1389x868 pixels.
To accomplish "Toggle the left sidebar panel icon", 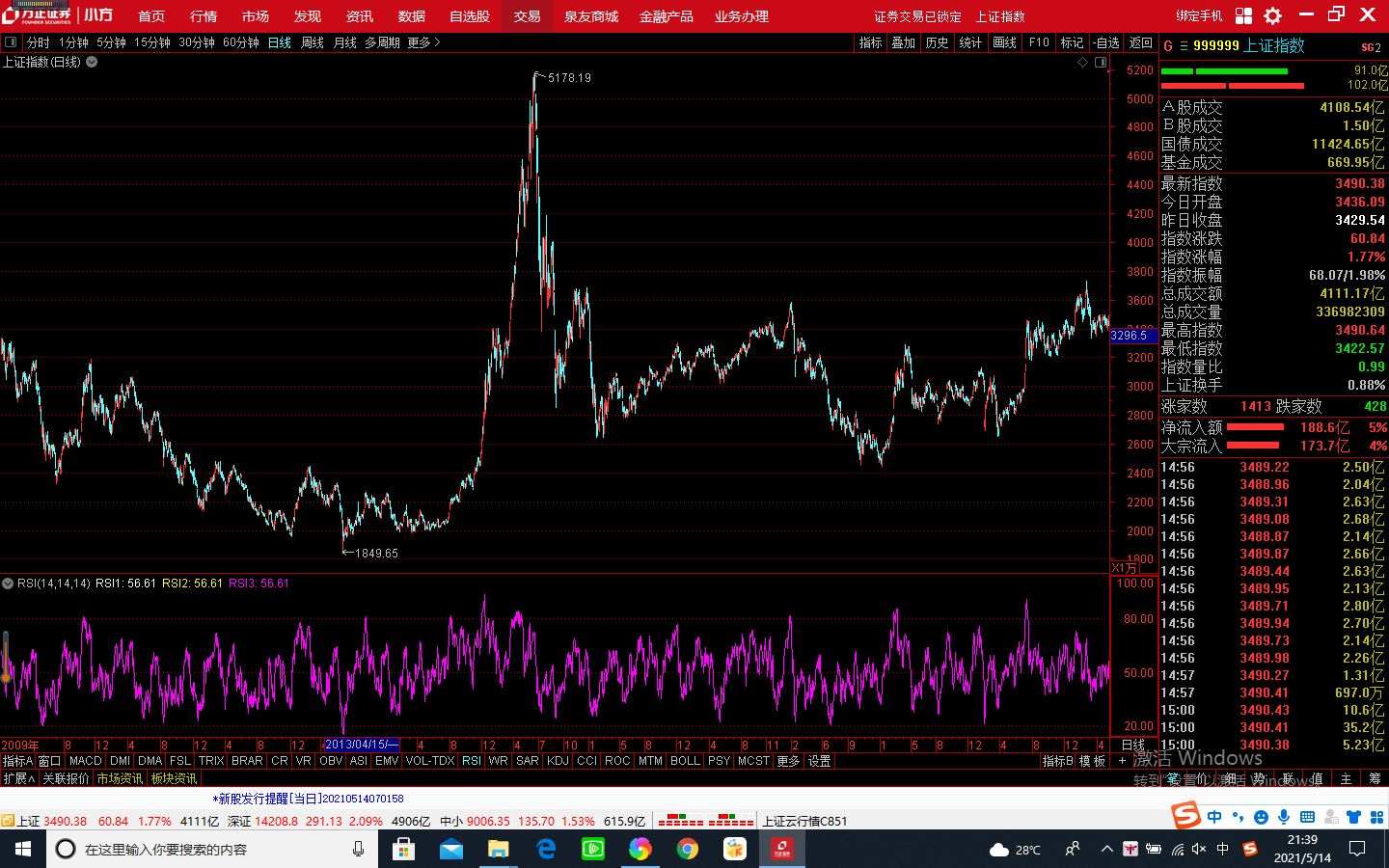I will pos(12,42).
